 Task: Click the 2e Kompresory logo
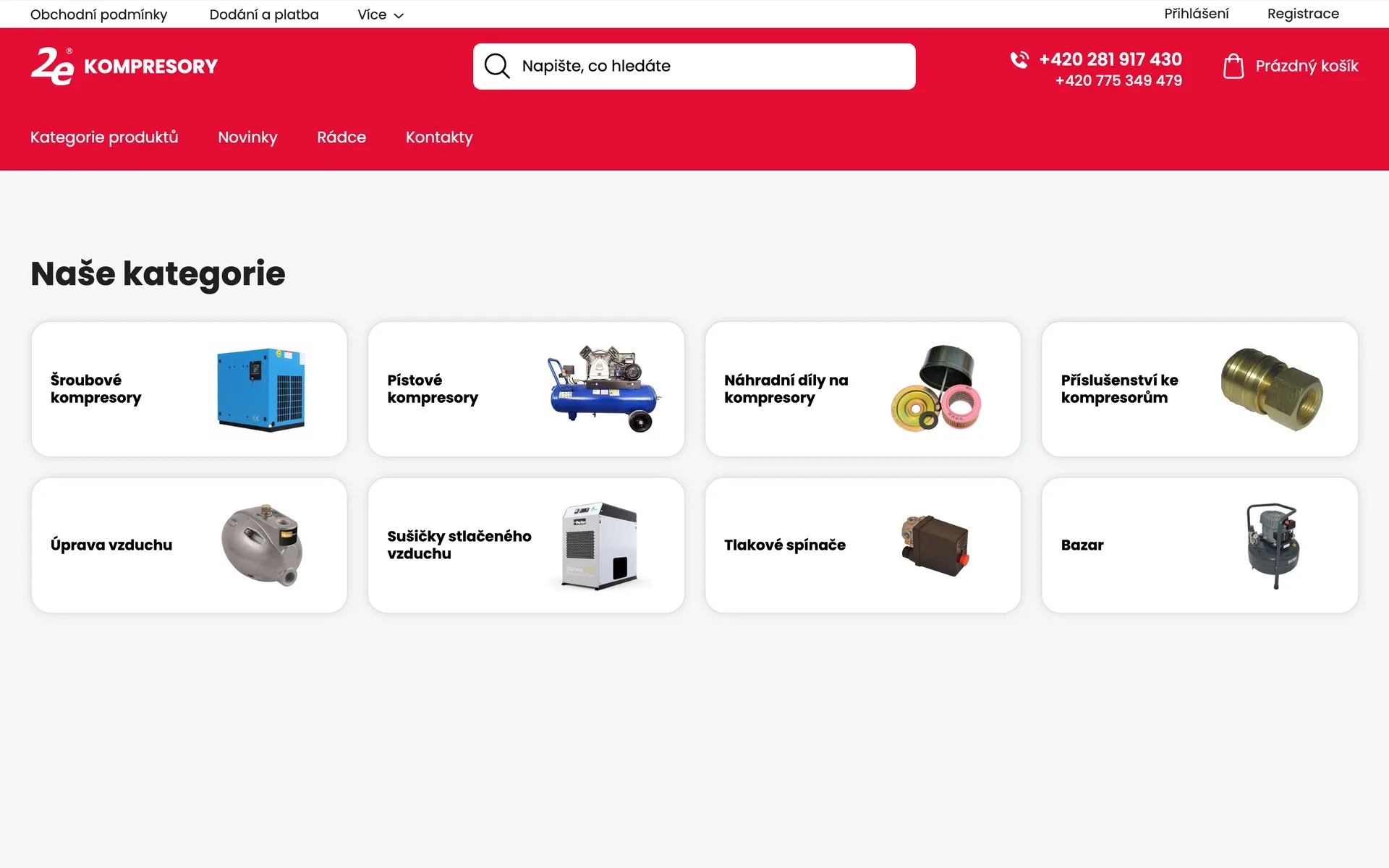pyautogui.click(x=124, y=66)
